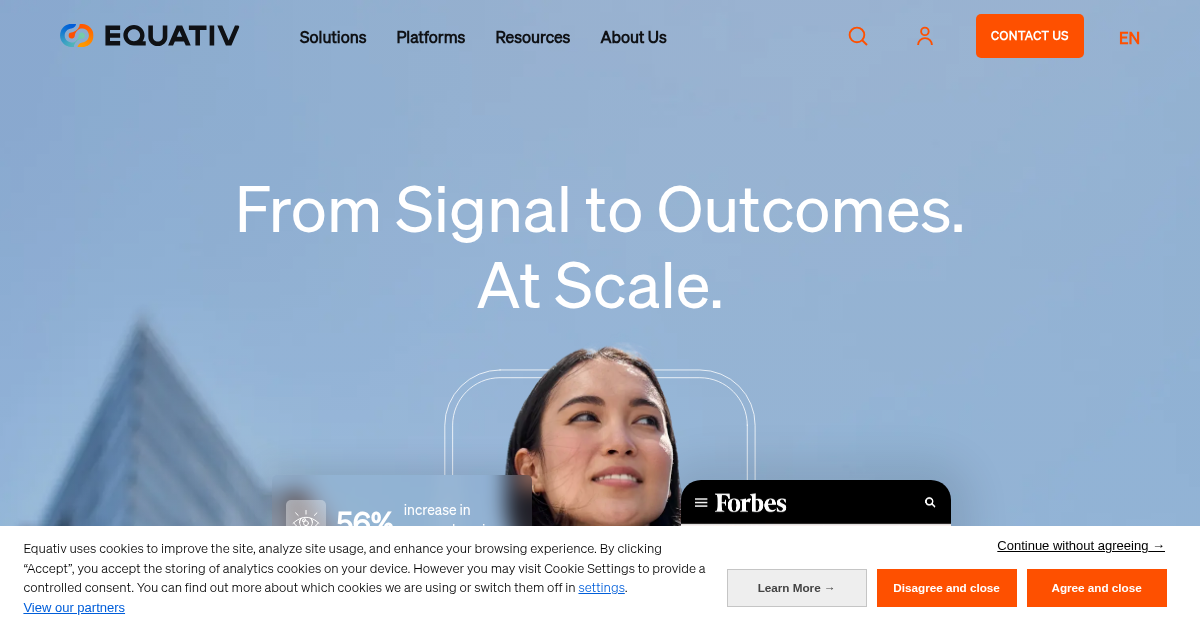
Task: Open the Resources menu item
Action: tap(533, 37)
